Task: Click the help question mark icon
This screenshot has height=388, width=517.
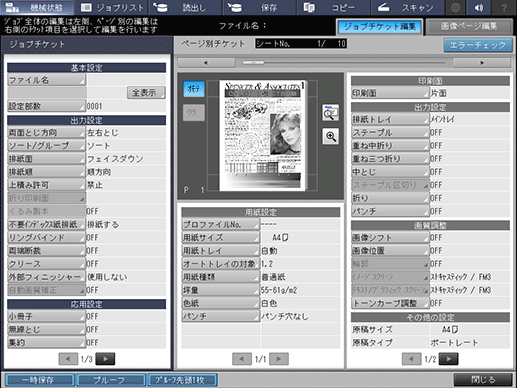Action: click(x=504, y=7)
